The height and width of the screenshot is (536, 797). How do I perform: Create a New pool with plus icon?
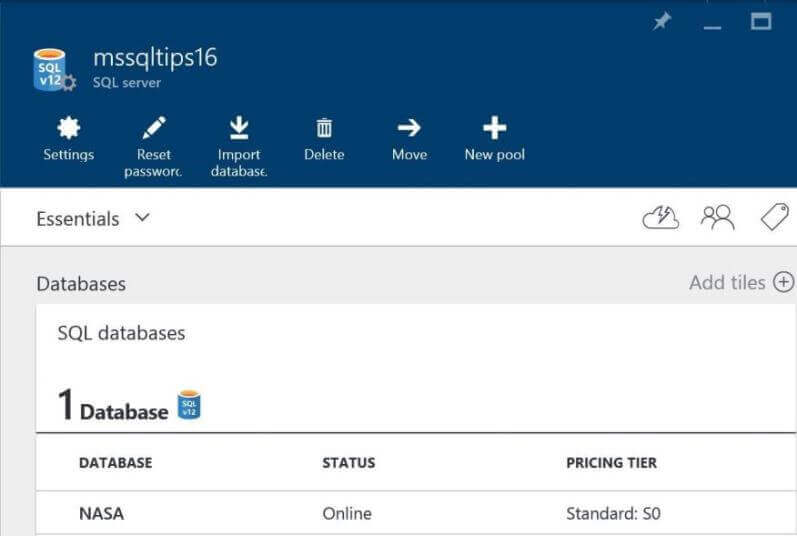coord(495,128)
